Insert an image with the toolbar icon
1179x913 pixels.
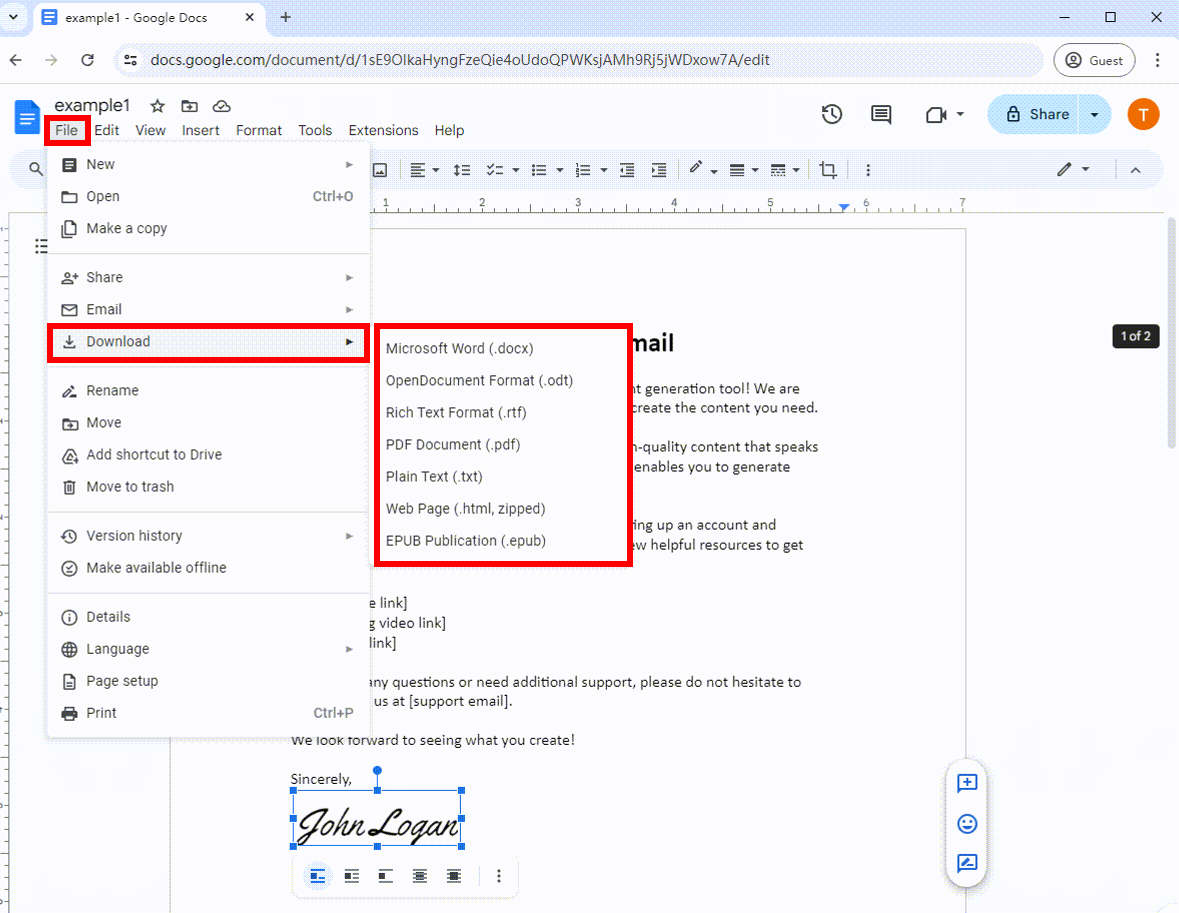click(x=380, y=170)
